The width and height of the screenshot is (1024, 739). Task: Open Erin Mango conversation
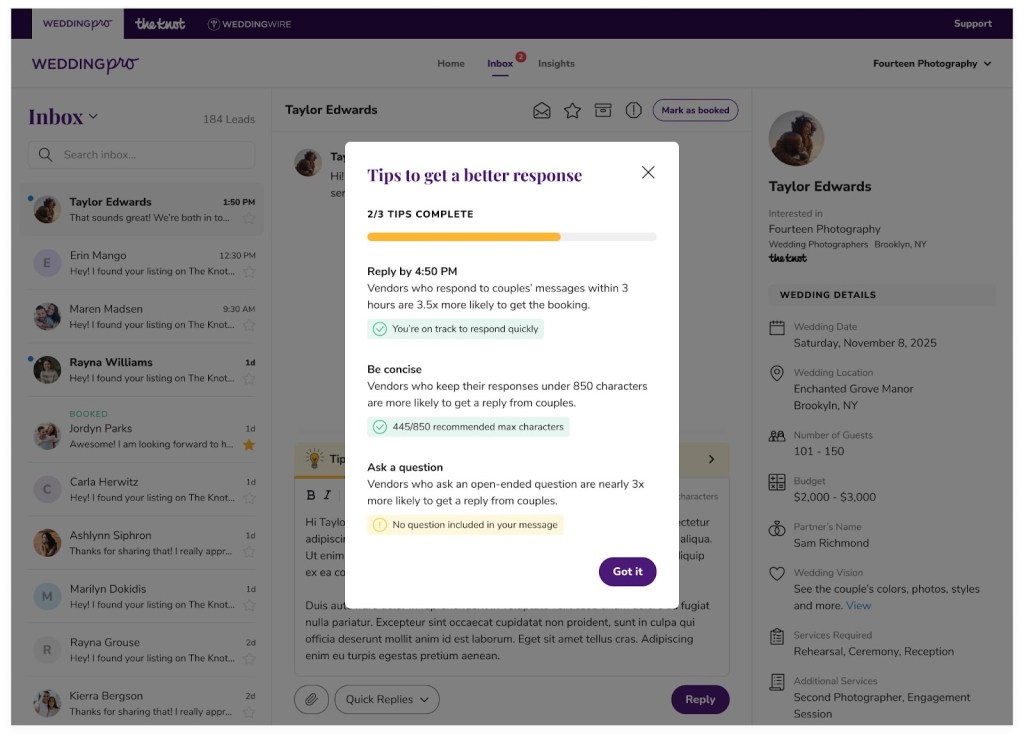coord(142,263)
